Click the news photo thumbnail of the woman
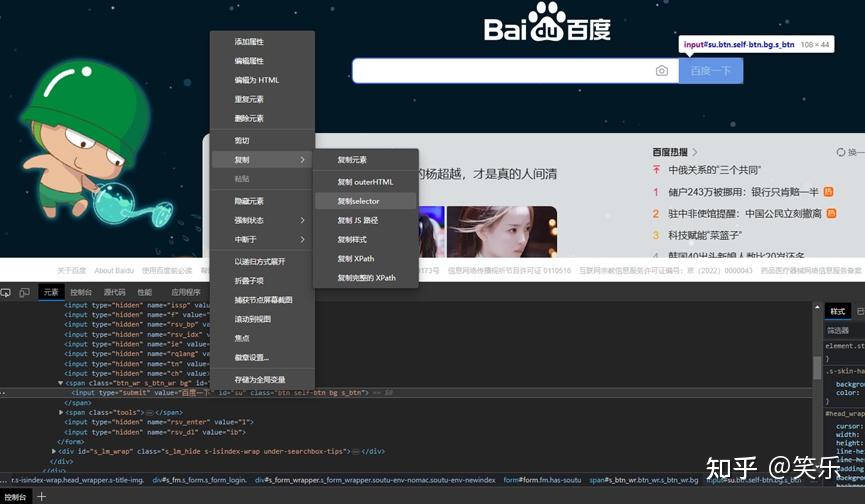This screenshot has height=504, width=865. tap(501, 232)
